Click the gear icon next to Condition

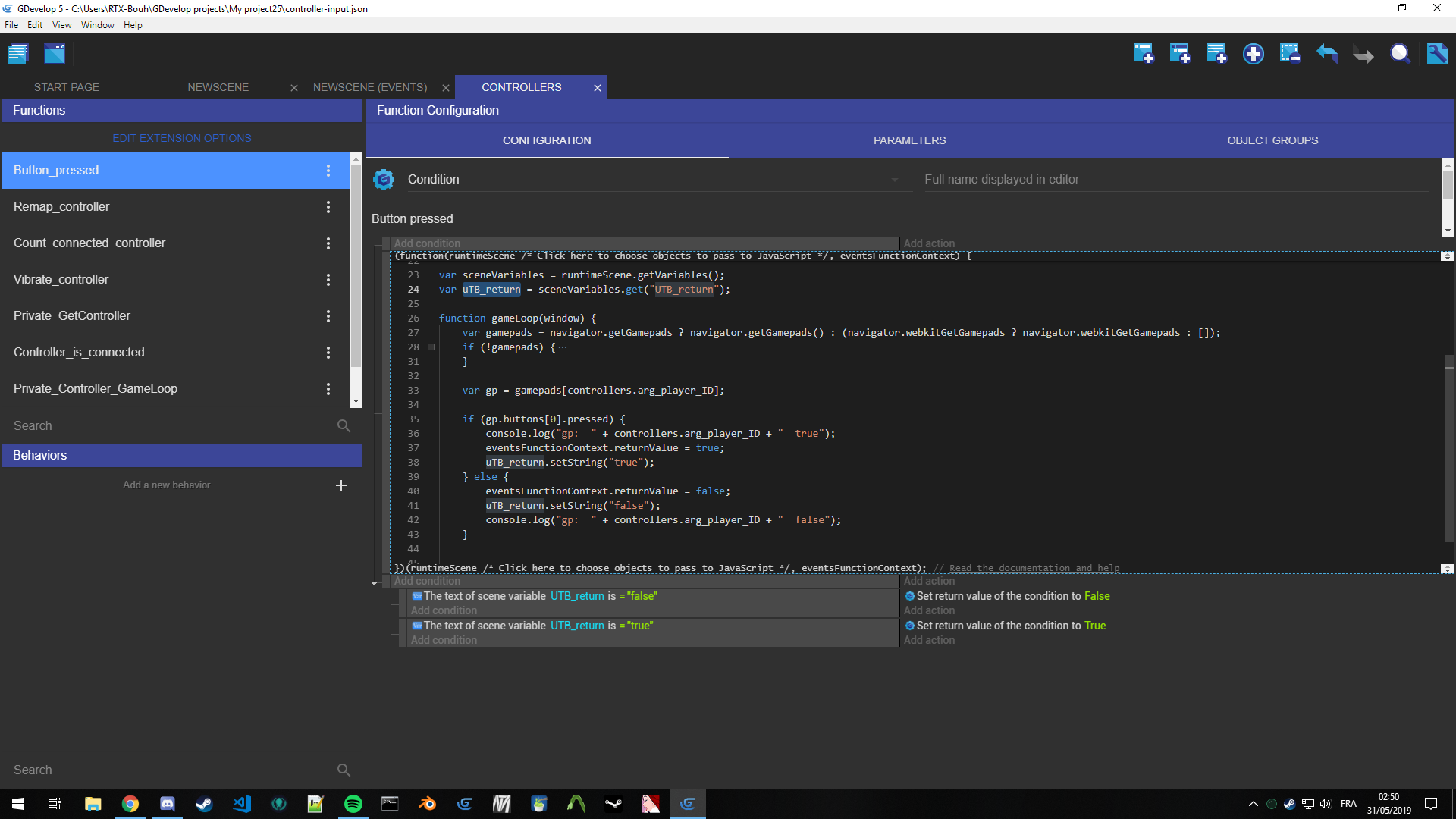pyautogui.click(x=384, y=179)
